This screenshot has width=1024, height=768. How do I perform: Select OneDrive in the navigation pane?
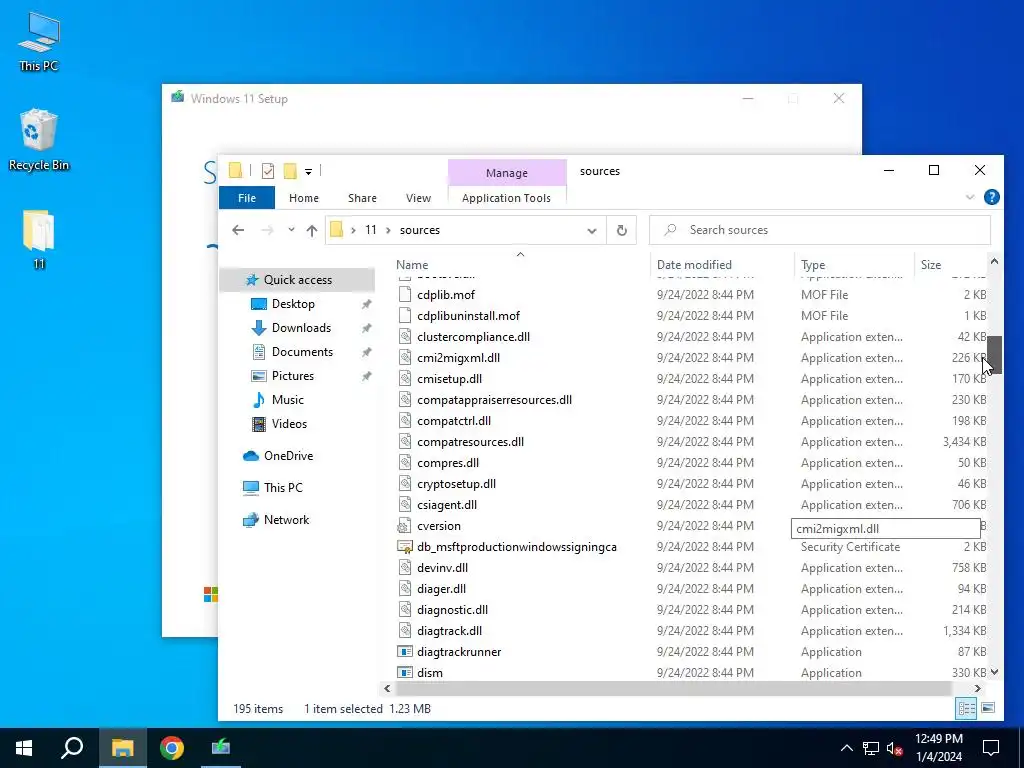[x=288, y=456]
